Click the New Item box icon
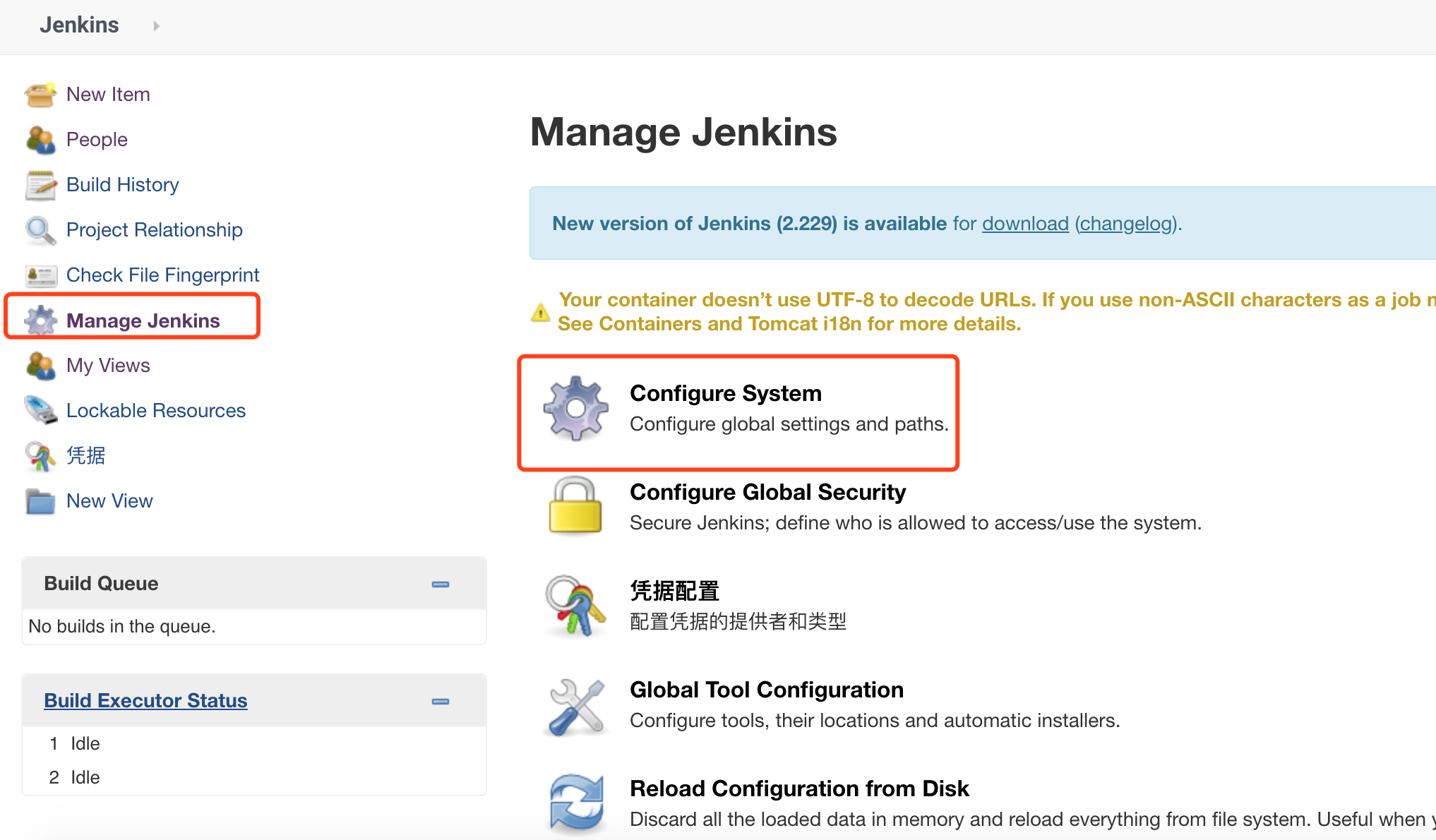The height and width of the screenshot is (840, 1436). pyautogui.click(x=40, y=95)
